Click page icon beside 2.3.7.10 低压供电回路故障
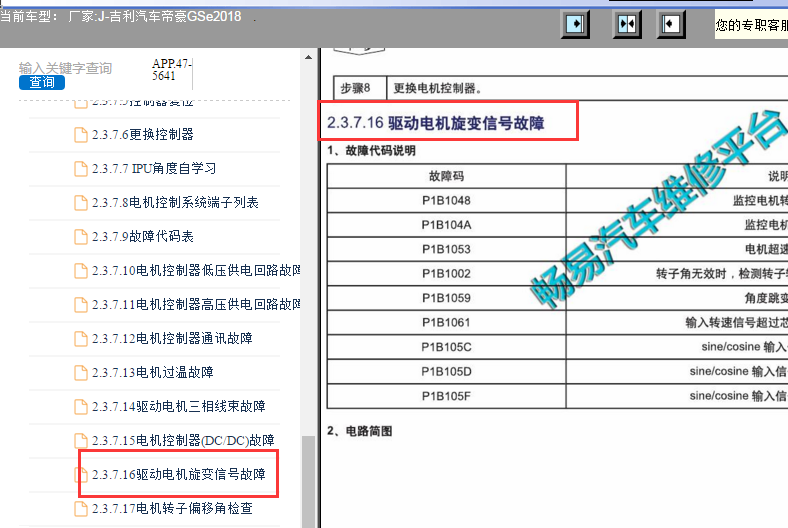Screen dimensions: 788x528 click(81, 271)
